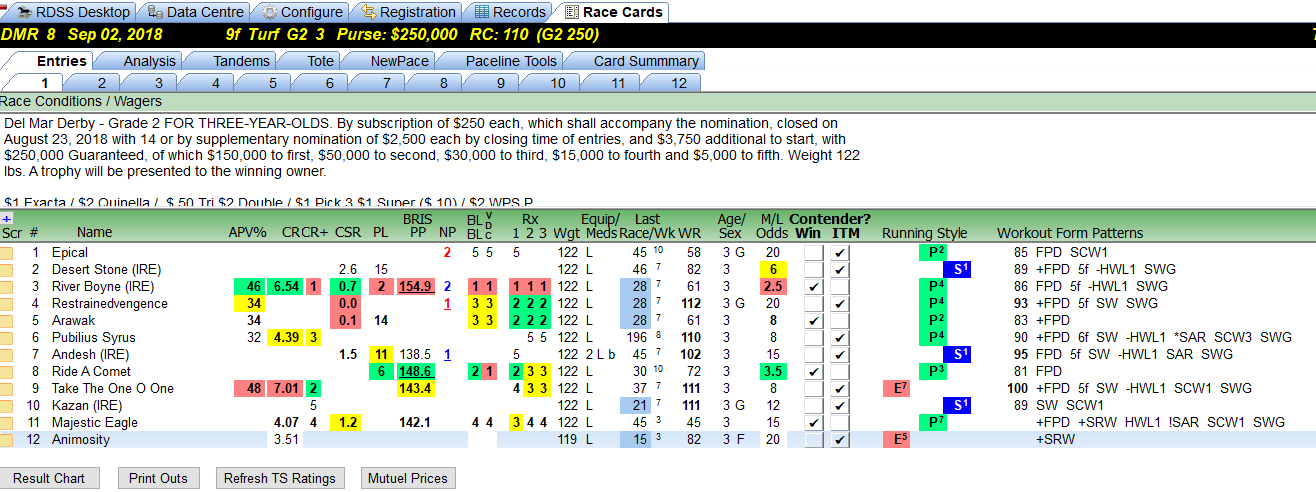Screen dimensions: 1316x492
Task: Uncheck Win contender for River Boyne (IRE)
Action: [814, 287]
